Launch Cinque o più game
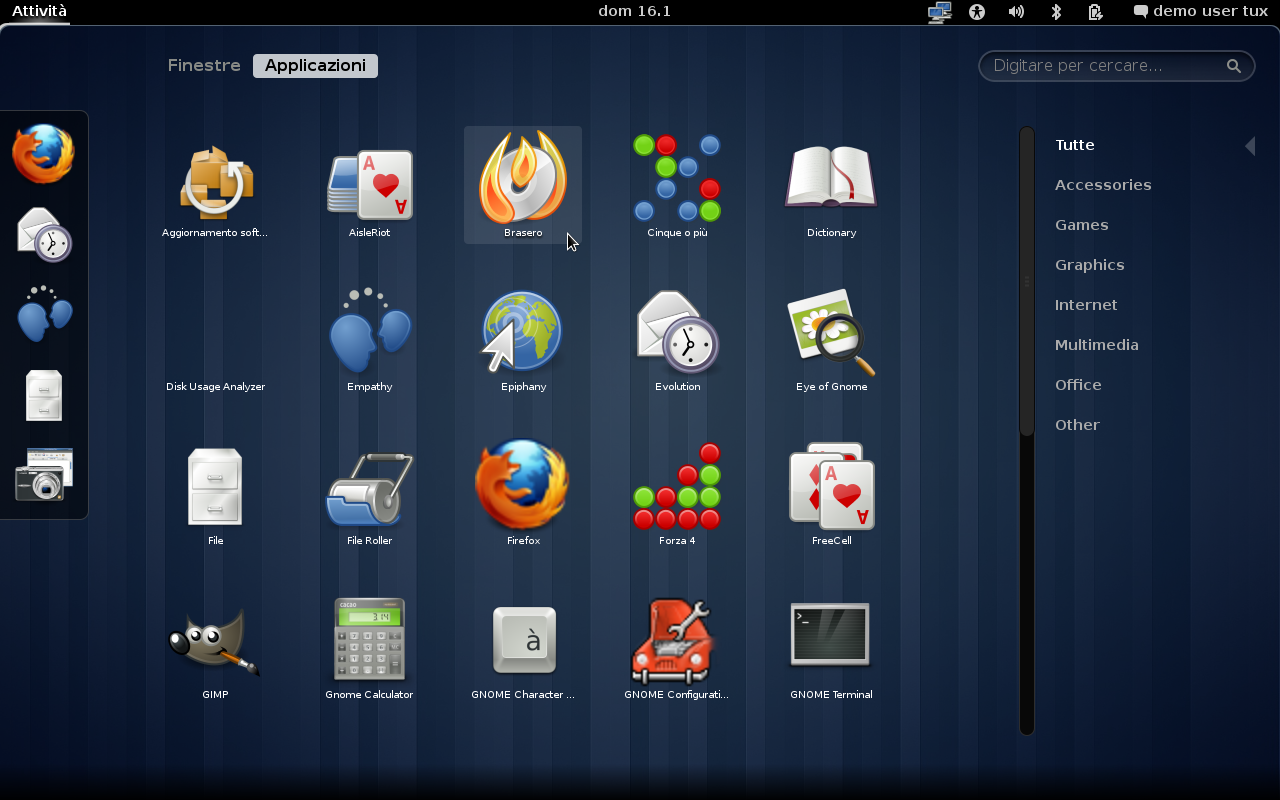Screen dimensions: 1280x800 [677, 186]
